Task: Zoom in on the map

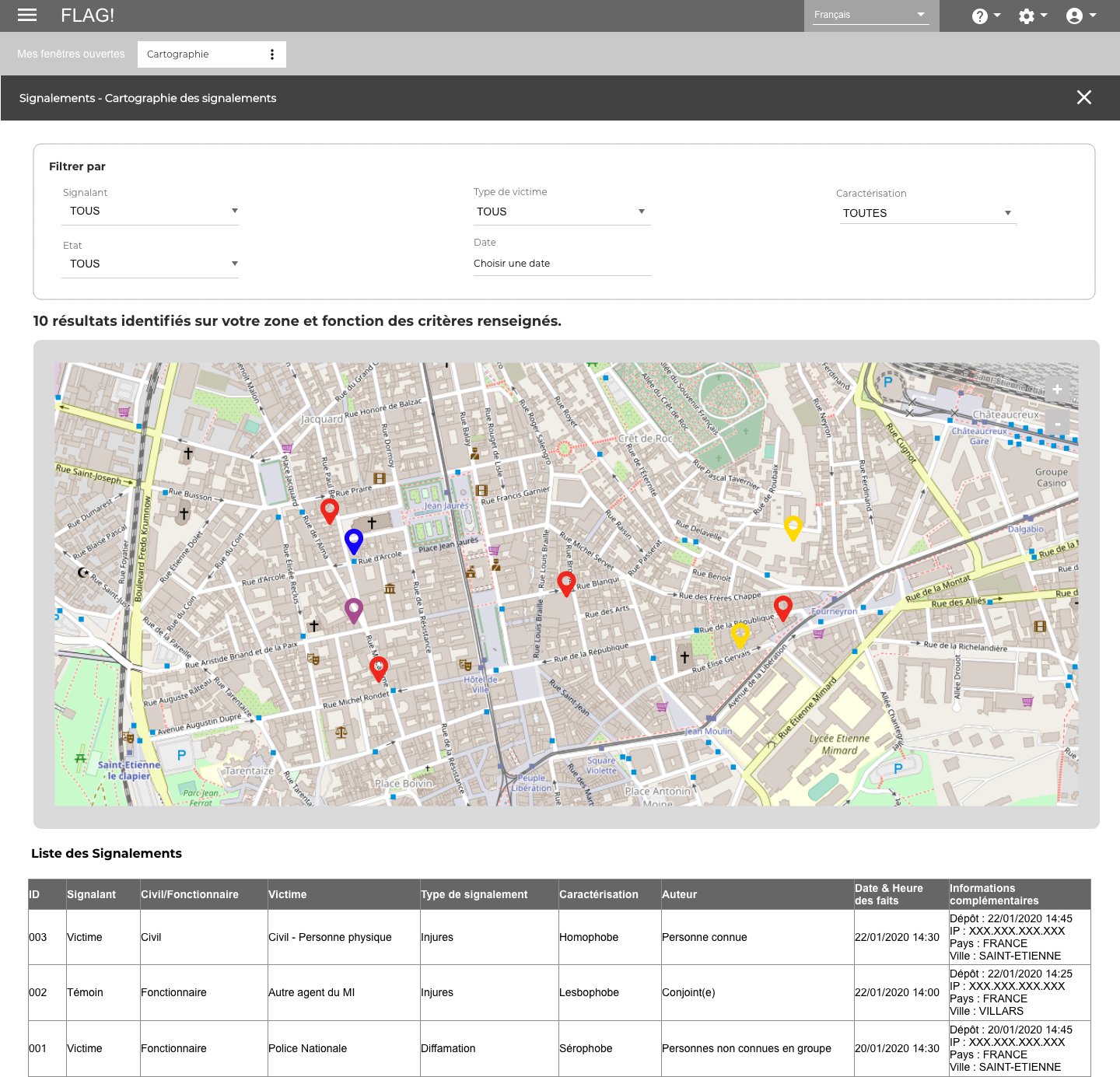Action: tap(1057, 390)
